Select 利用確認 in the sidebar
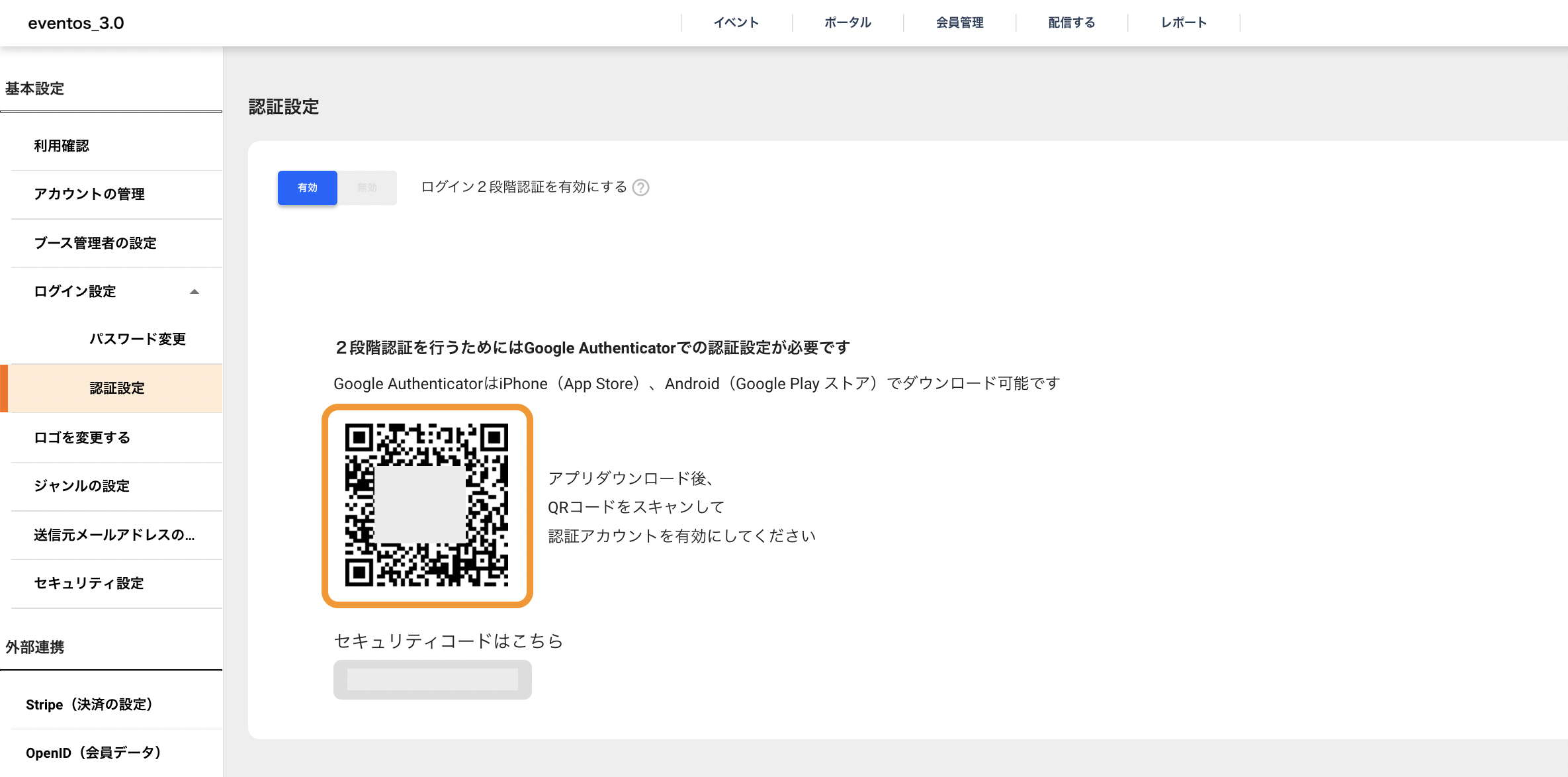The image size is (1568, 777). [64, 145]
